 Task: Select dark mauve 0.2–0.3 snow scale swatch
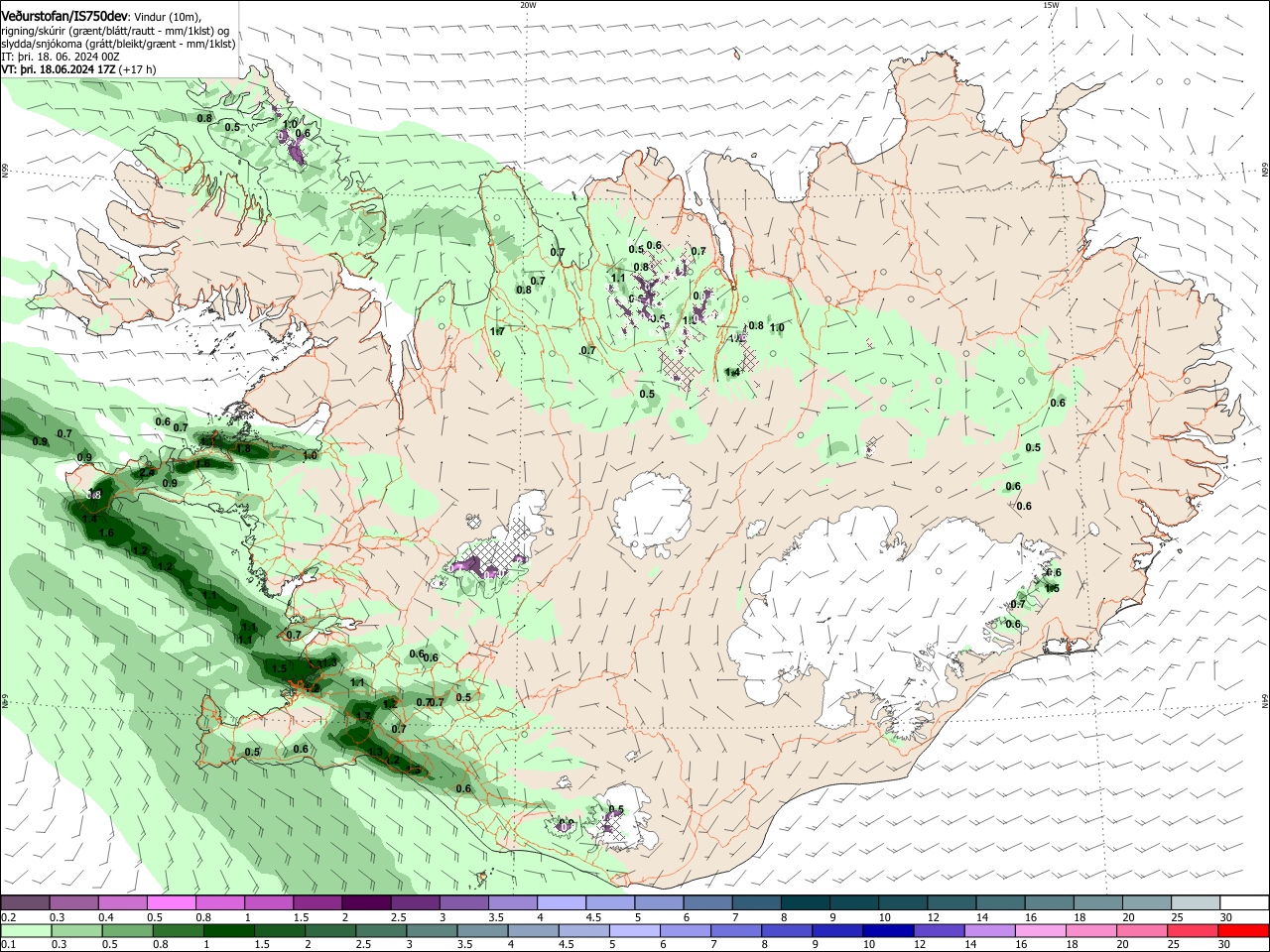pyautogui.click(x=24, y=902)
